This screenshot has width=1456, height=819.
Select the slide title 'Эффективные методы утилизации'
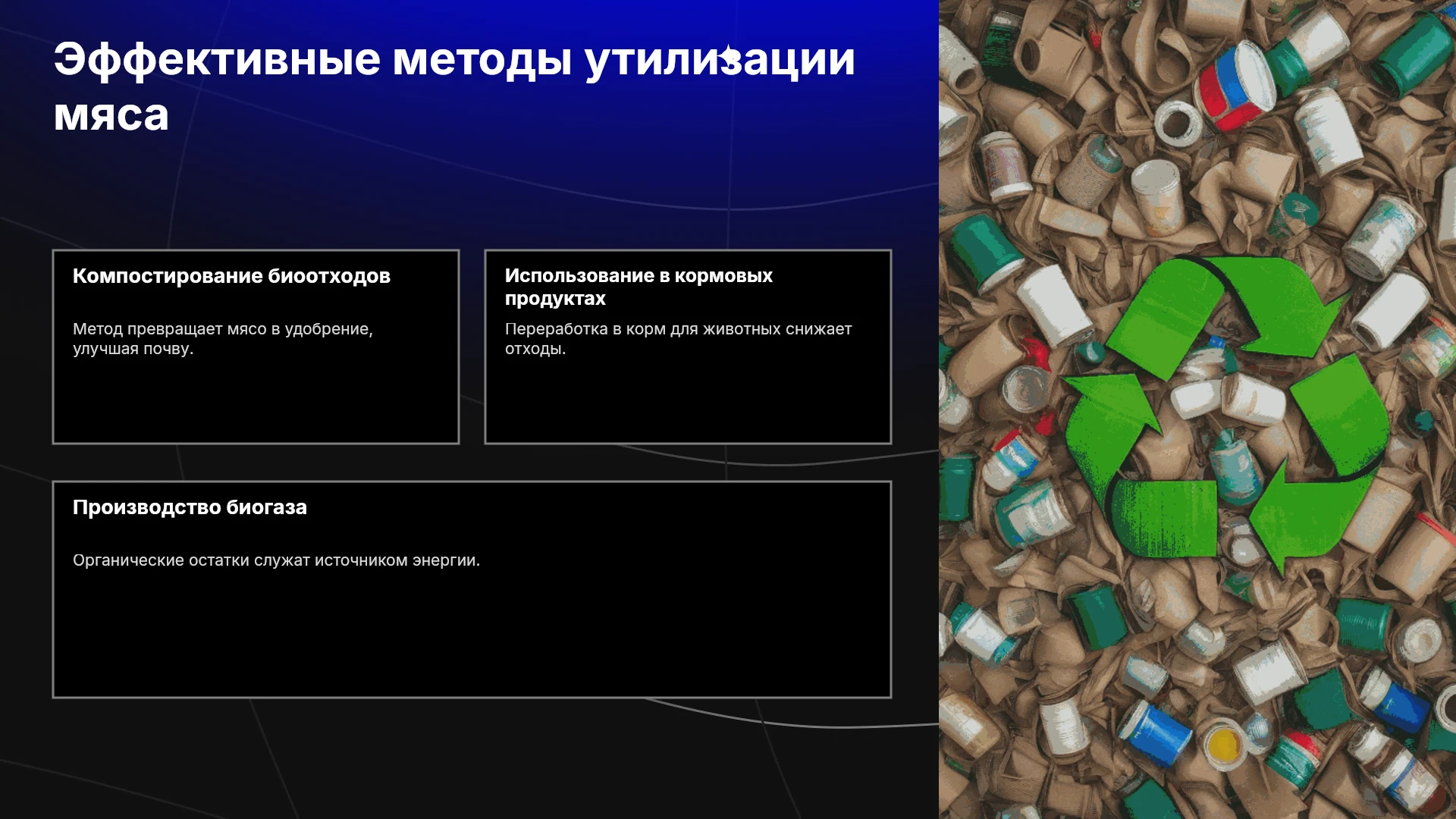(454, 59)
